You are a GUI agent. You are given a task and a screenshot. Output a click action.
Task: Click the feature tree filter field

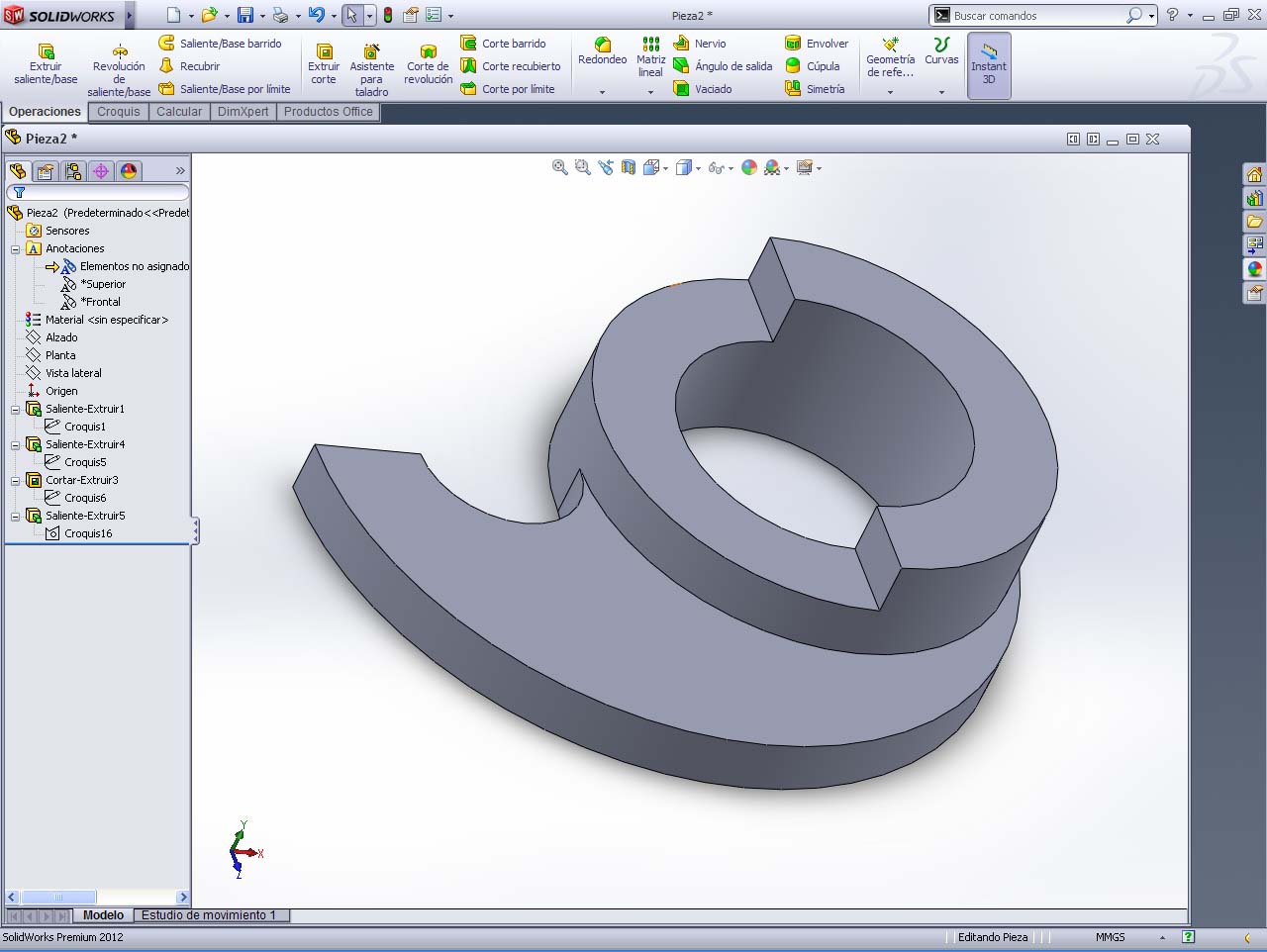[x=98, y=192]
